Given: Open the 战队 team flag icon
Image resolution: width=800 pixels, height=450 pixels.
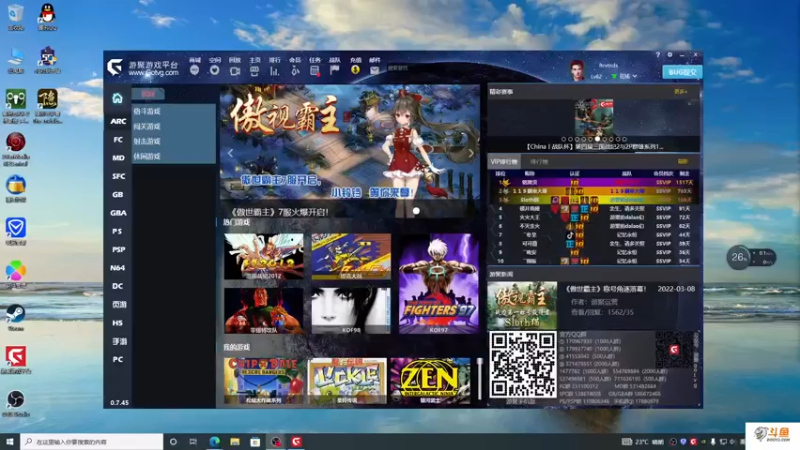Looking at the screenshot, I should point(335,70).
